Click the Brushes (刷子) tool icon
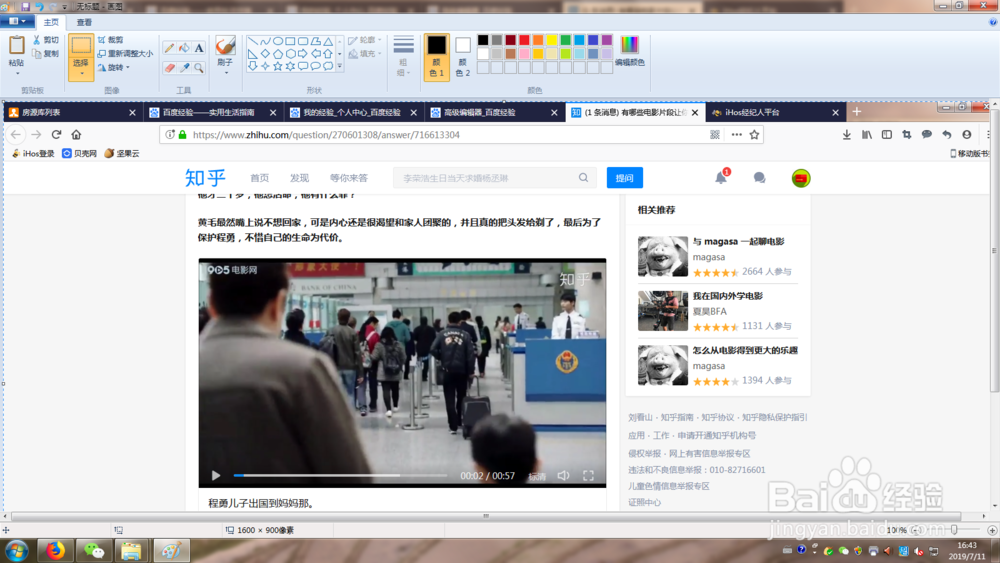The height and width of the screenshot is (563, 1000). [x=225, y=46]
